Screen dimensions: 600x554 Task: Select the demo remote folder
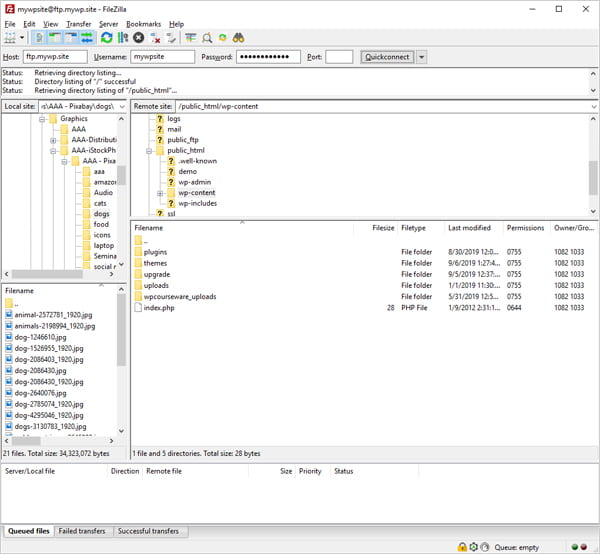[x=188, y=171]
